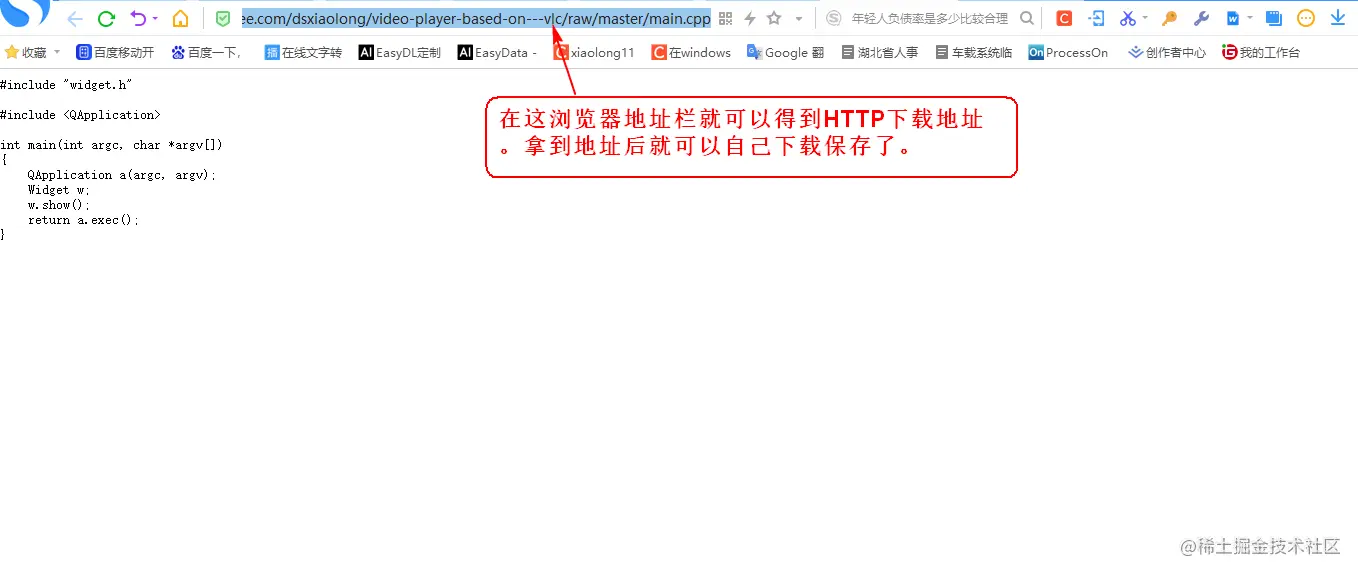Viewport: 1358px width, 574px height.
Task: Open the 收藏 favorites star button
Action: coord(26,52)
